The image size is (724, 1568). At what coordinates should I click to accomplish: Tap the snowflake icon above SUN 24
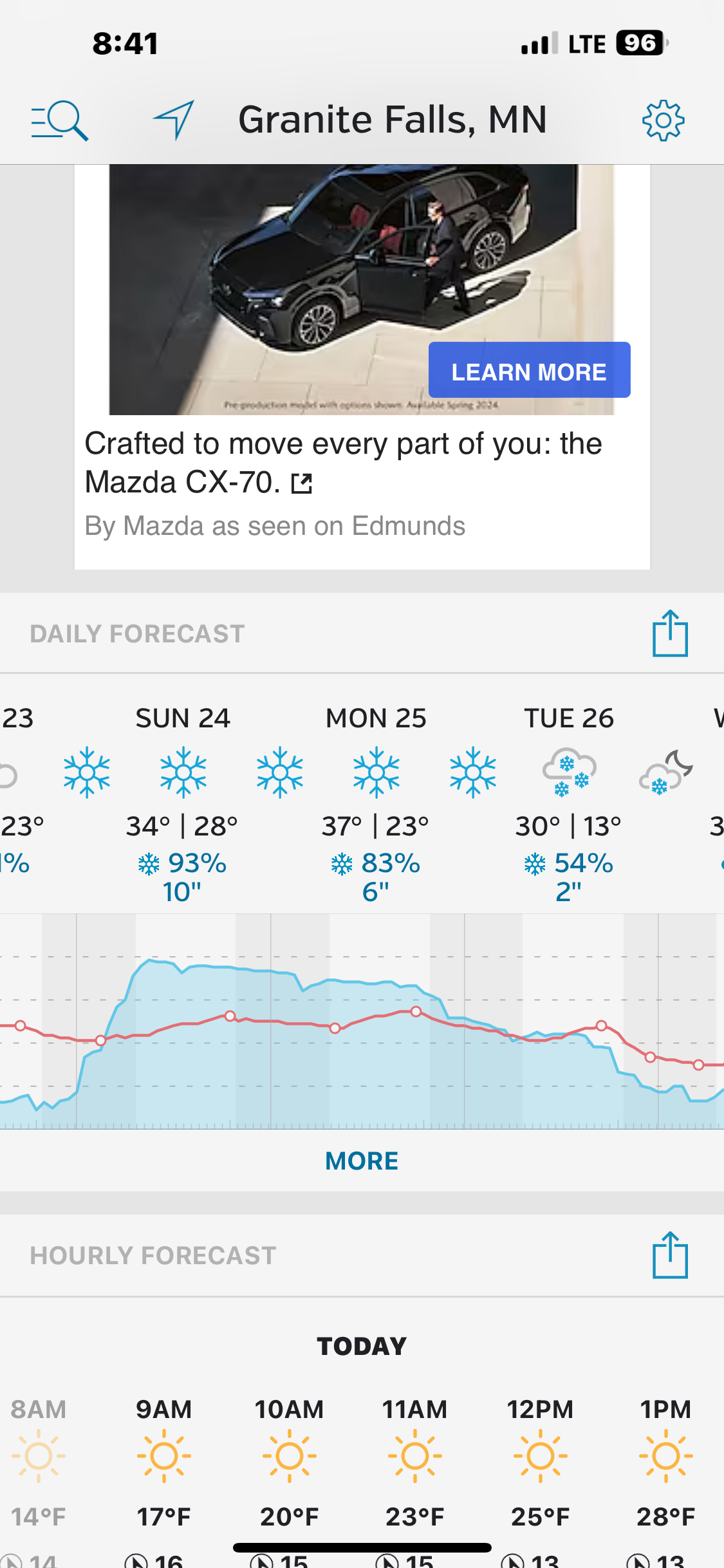[183, 772]
